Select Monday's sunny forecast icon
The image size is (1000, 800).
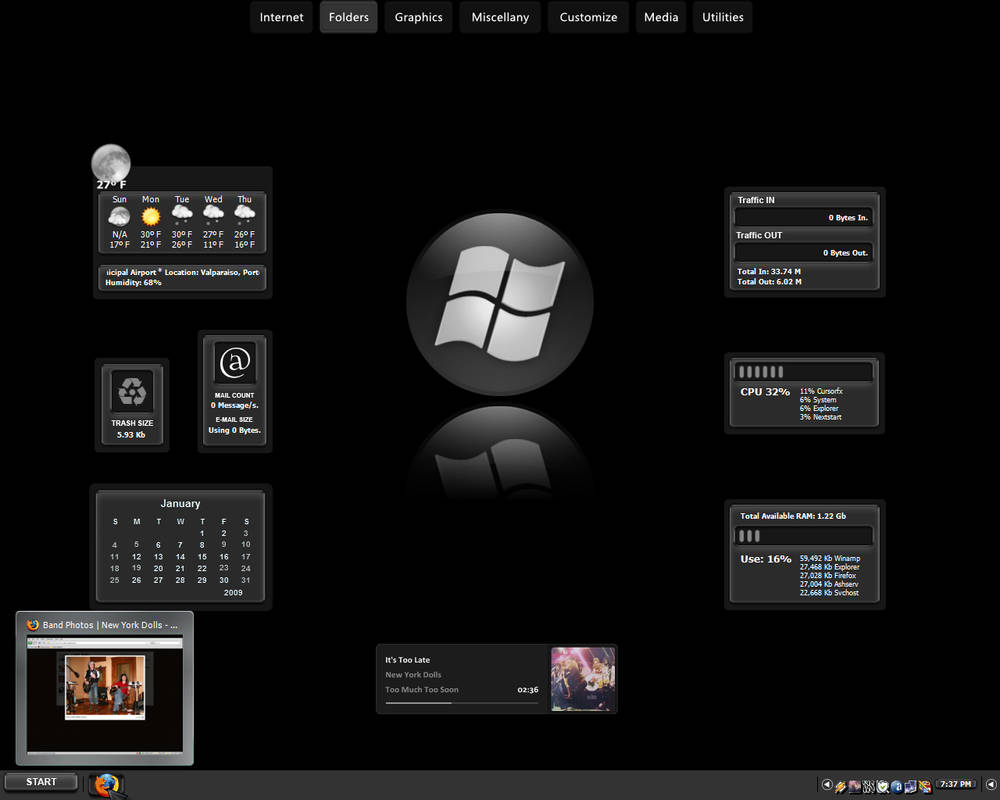[150, 214]
